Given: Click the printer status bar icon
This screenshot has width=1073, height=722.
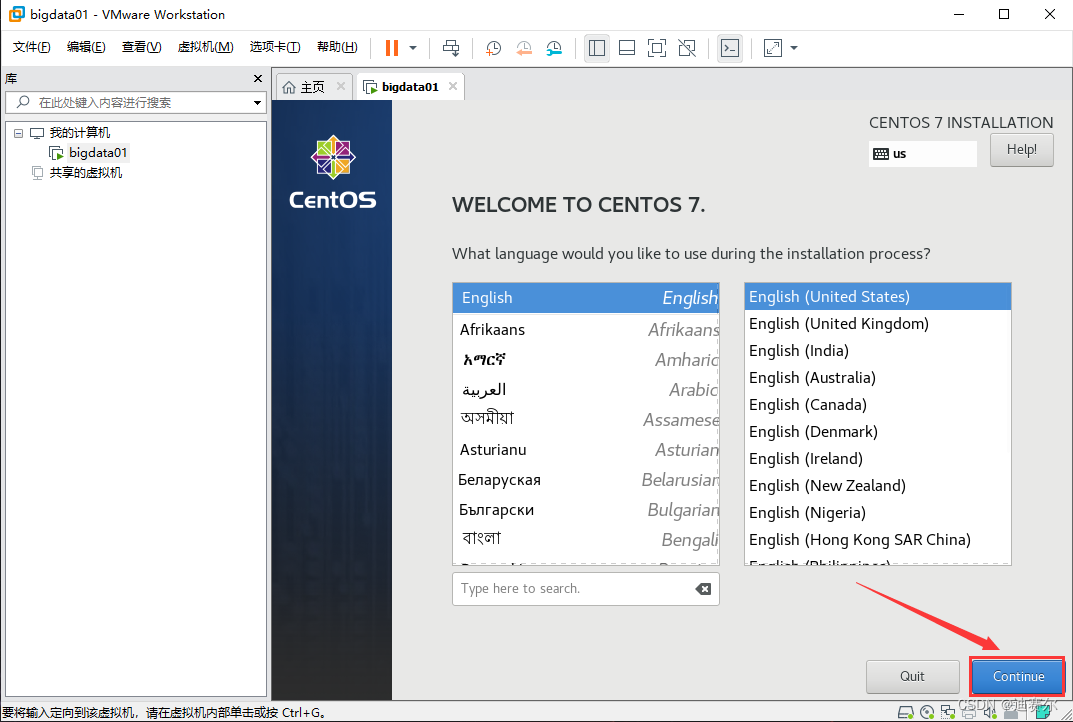Looking at the screenshot, I should (x=969, y=712).
